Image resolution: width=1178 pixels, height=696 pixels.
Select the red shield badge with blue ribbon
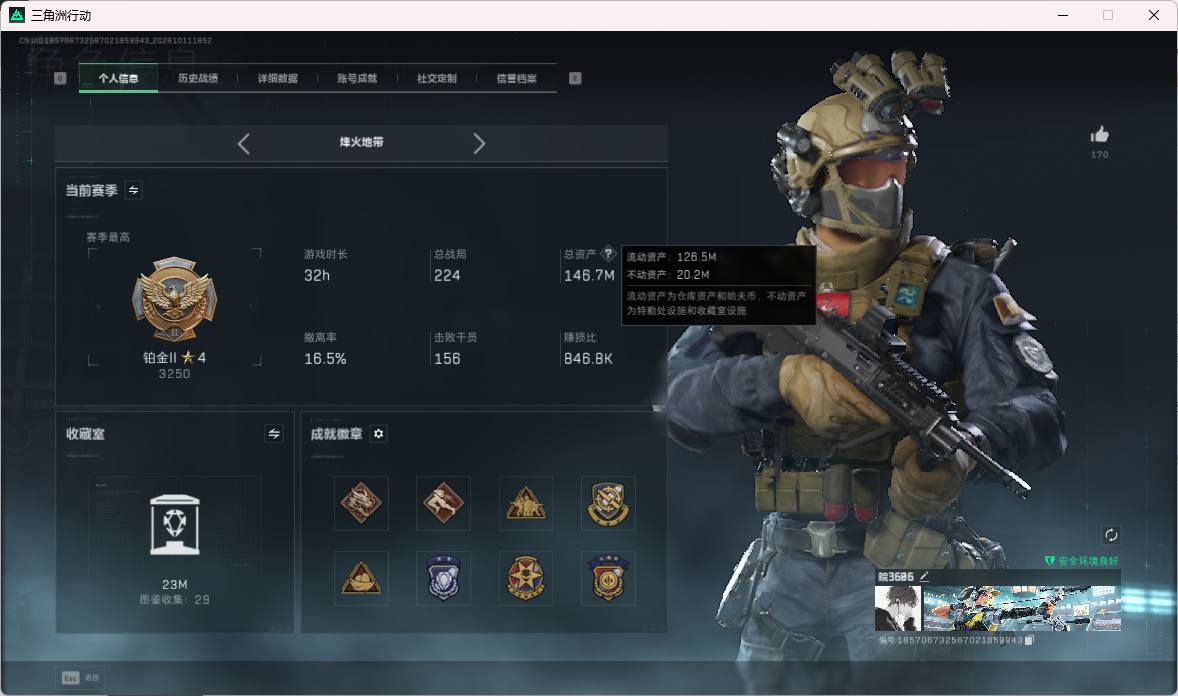coord(608,578)
